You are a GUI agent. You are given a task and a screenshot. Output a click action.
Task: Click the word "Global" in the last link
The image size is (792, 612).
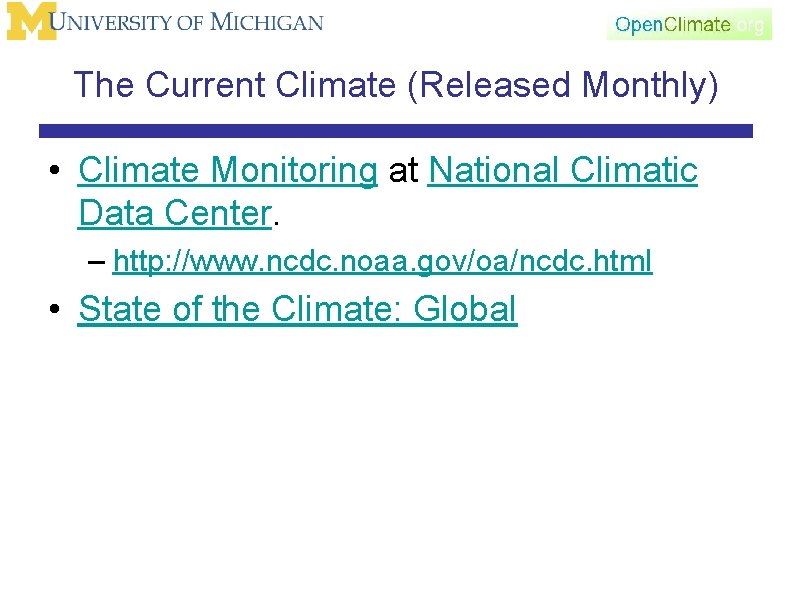[465, 309]
